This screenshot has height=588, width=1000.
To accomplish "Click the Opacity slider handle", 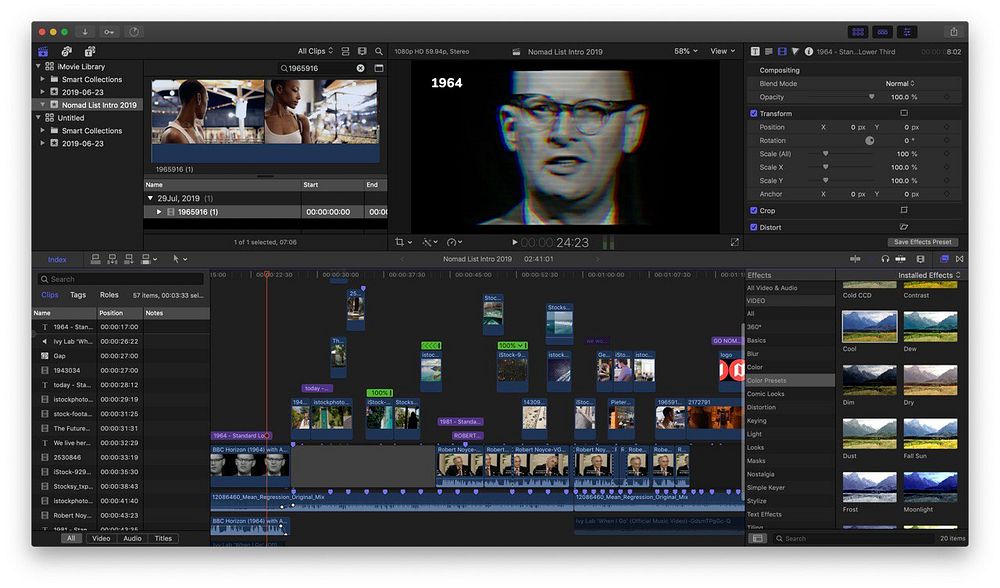I will (871, 97).
